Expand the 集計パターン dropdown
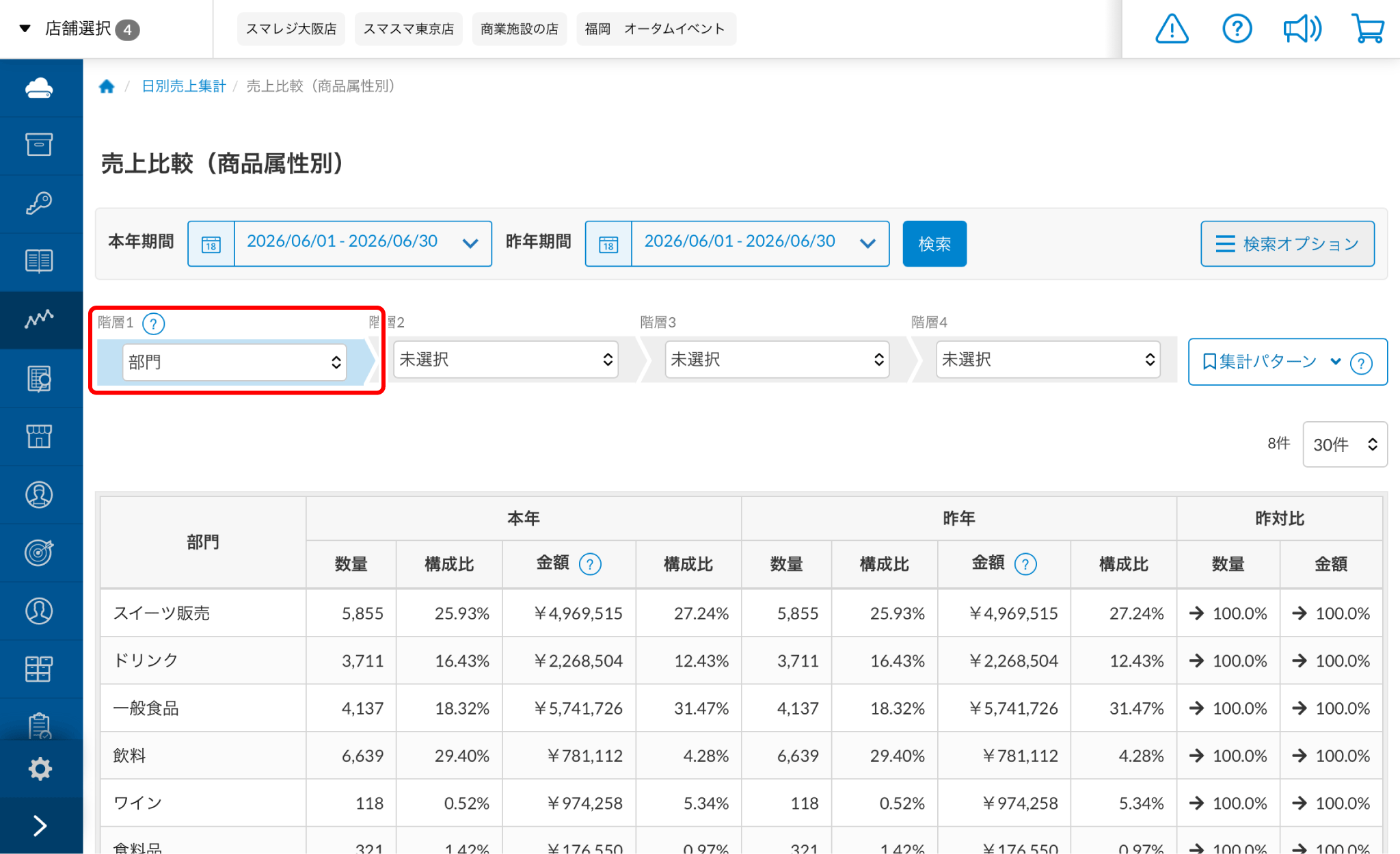This screenshot has width=1400, height=854. 1287,362
